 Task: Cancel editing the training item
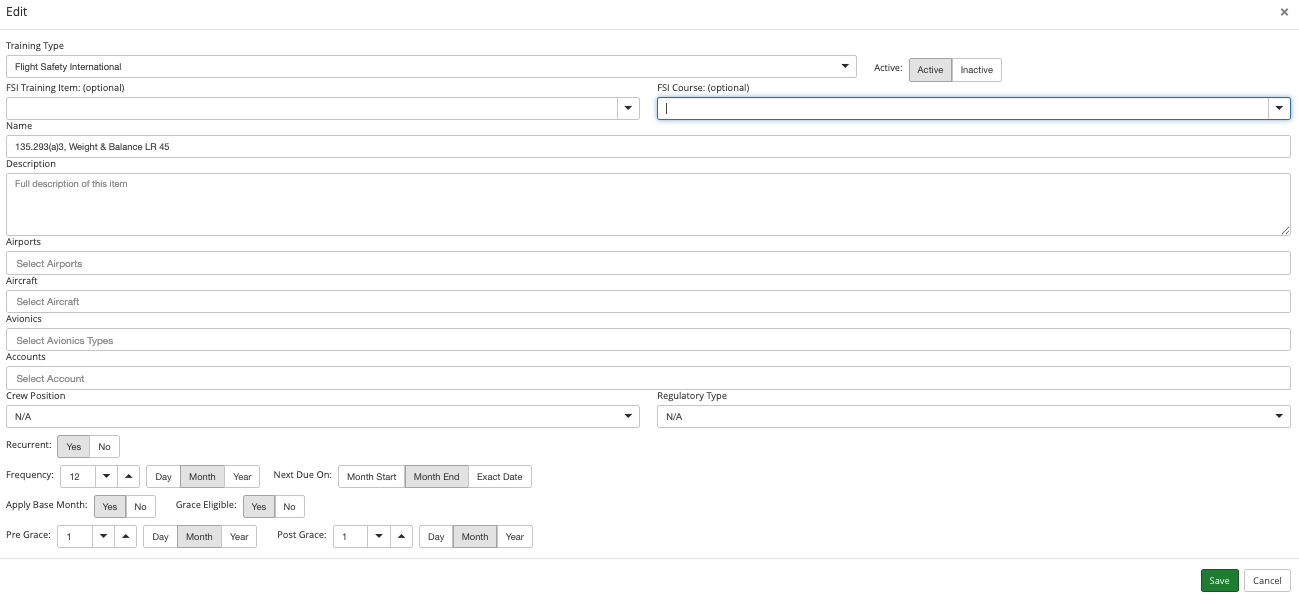click(x=1267, y=581)
